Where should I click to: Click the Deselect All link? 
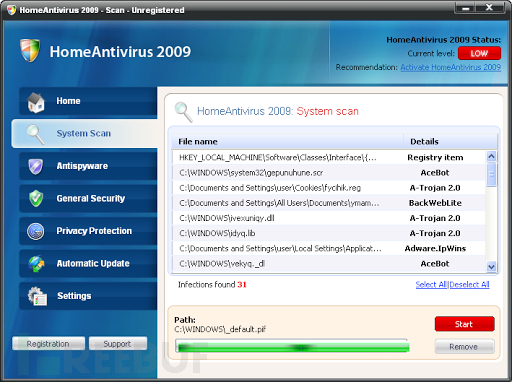point(469,284)
